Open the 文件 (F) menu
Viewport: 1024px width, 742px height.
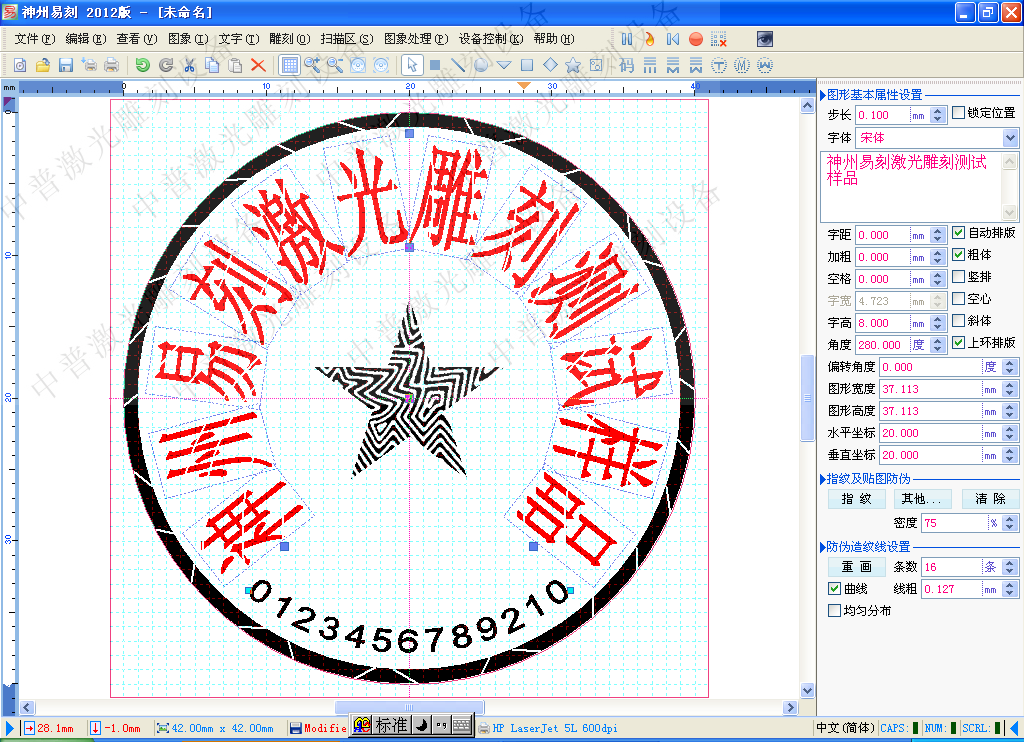(x=35, y=39)
